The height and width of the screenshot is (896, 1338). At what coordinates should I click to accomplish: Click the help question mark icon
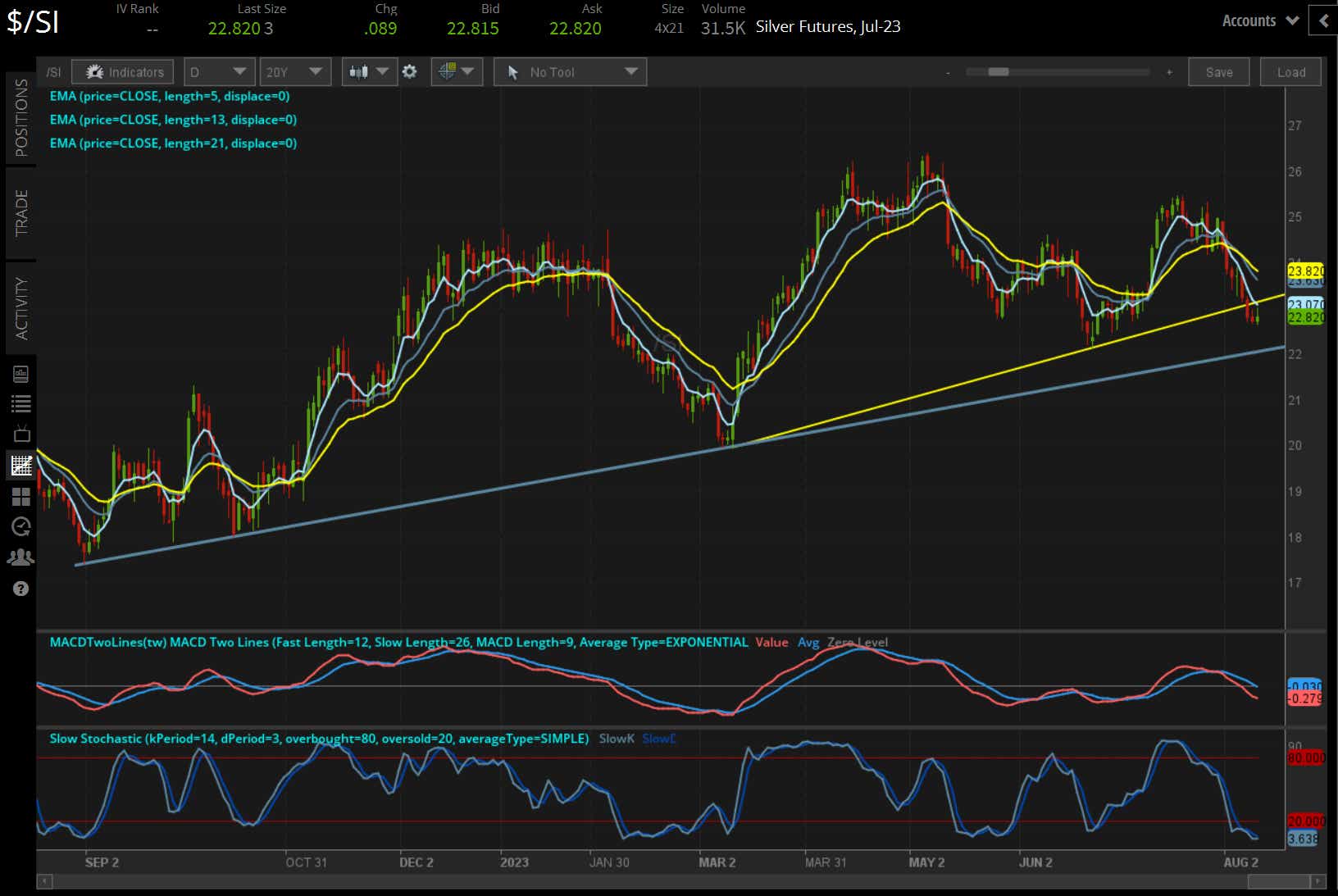pyautogui.click(x=20, y=589)
